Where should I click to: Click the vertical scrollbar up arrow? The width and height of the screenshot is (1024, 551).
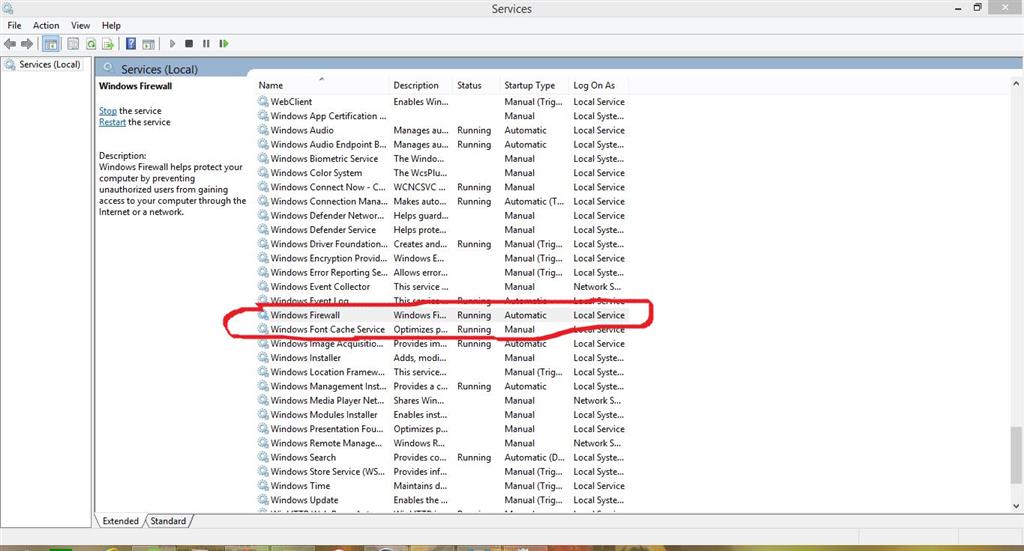(x=1016, y=84)
